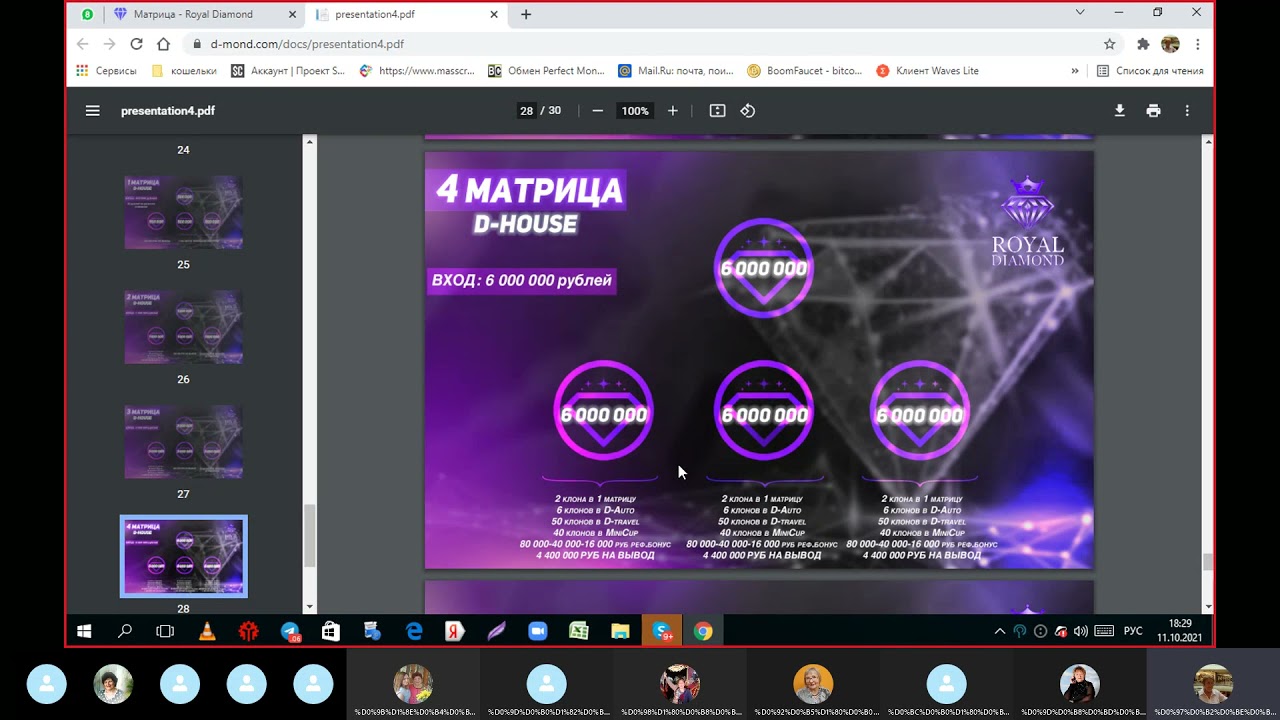Click the 100% zoom level field
Image resolution: width=1280 pixels, height=720 pixels.
point(635,111)
